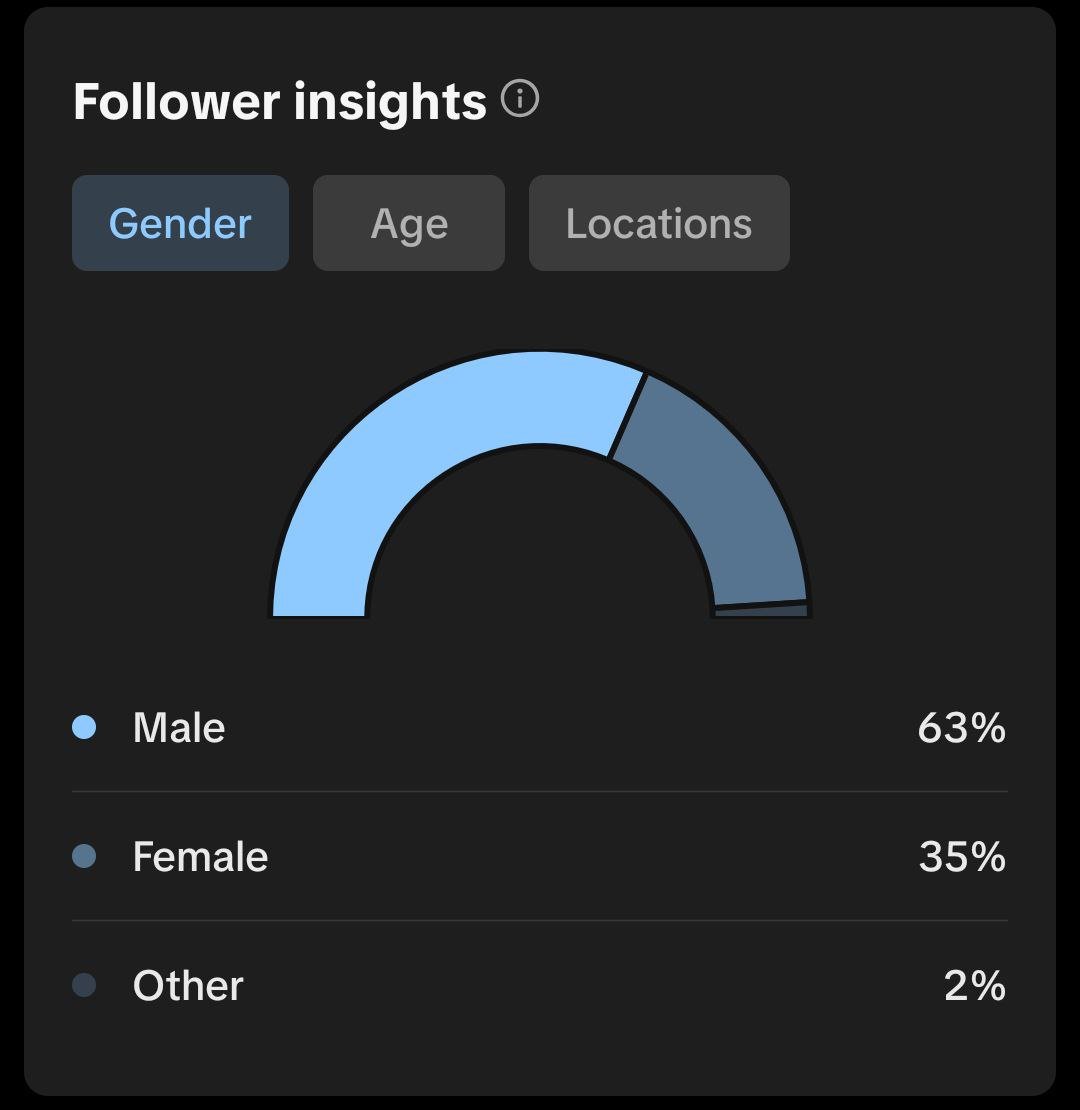Click the dark Other legend dot
The image size is (1080, 1110).
(85, 985)
